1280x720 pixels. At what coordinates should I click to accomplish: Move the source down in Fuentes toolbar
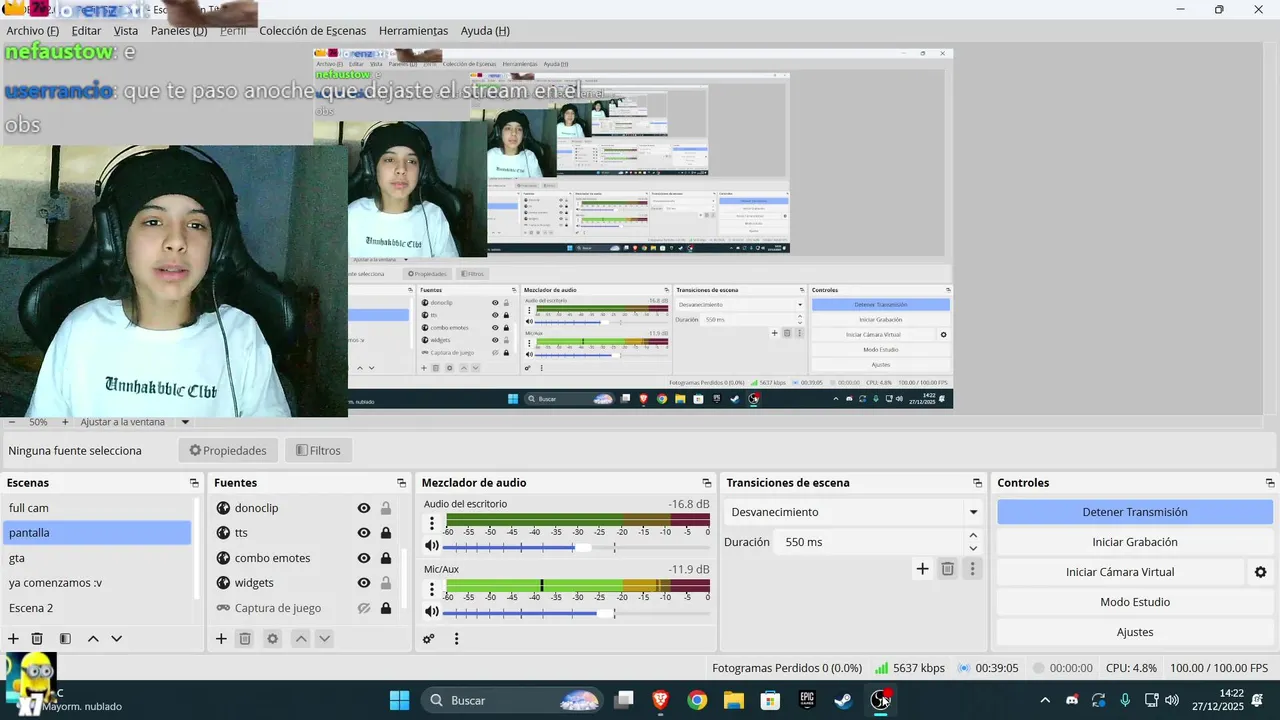coord(324,638)
